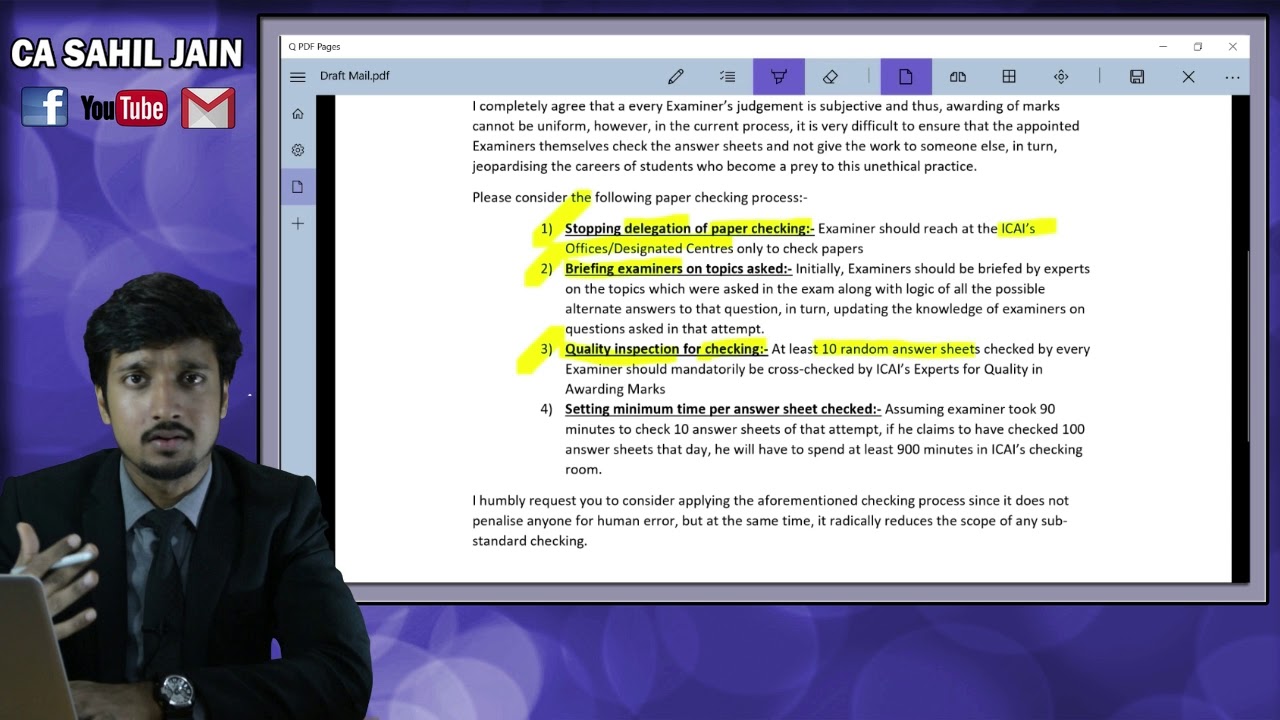Click heading "Briefing examiners on topics asked:-"
1280x720 pixels.
pos(678,269)
